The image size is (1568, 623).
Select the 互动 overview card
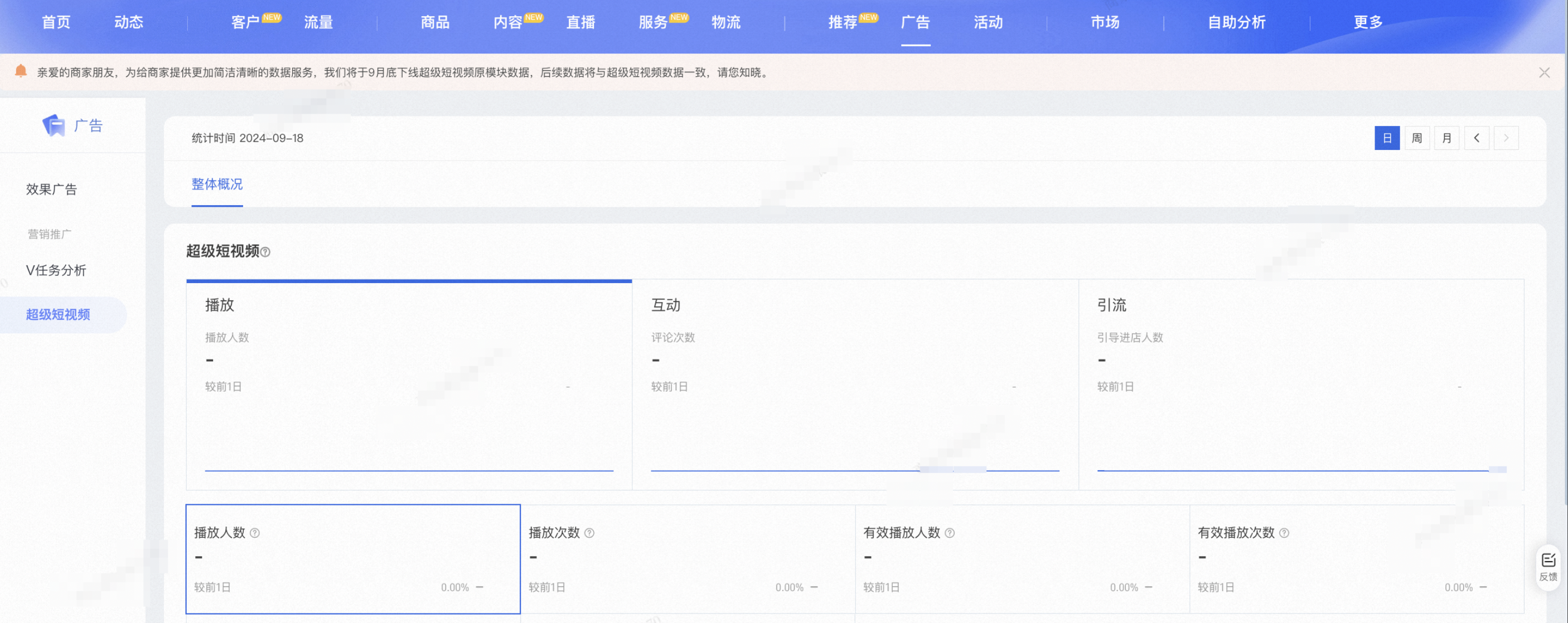pyautogui.click(x=855, y=384)
